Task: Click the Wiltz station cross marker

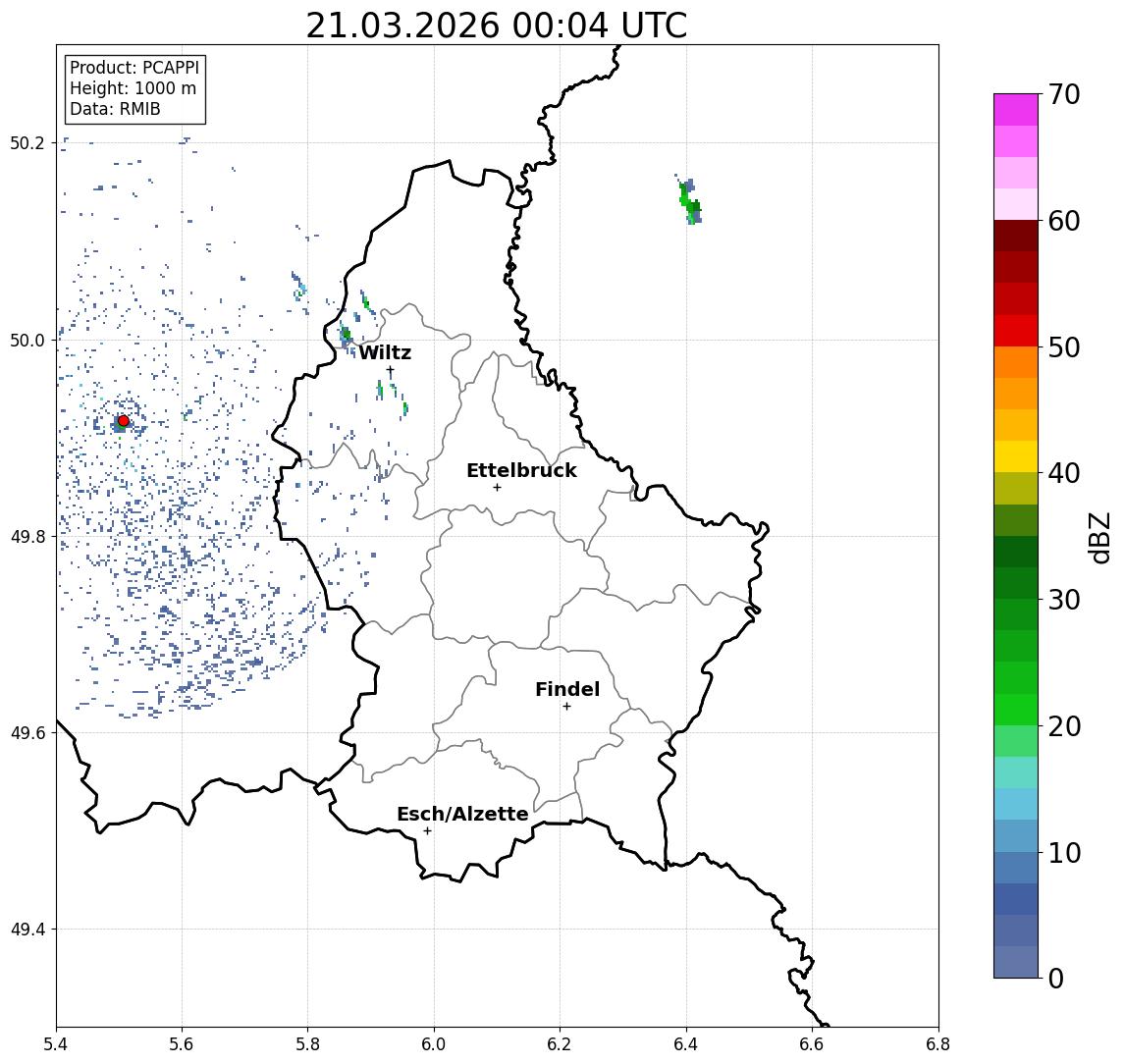Action: click(390, 370)
